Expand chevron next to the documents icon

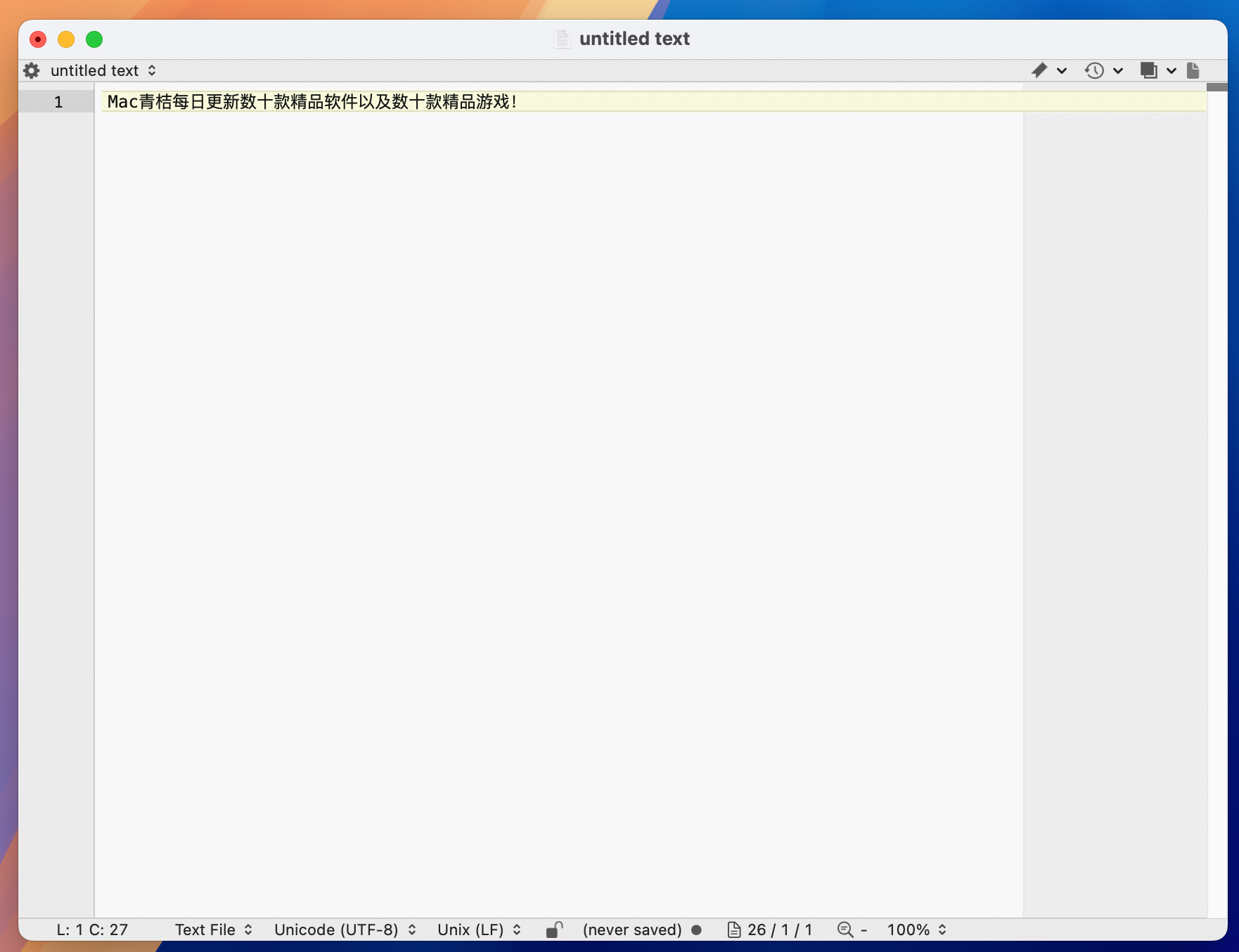click(x=1171, y=70)
